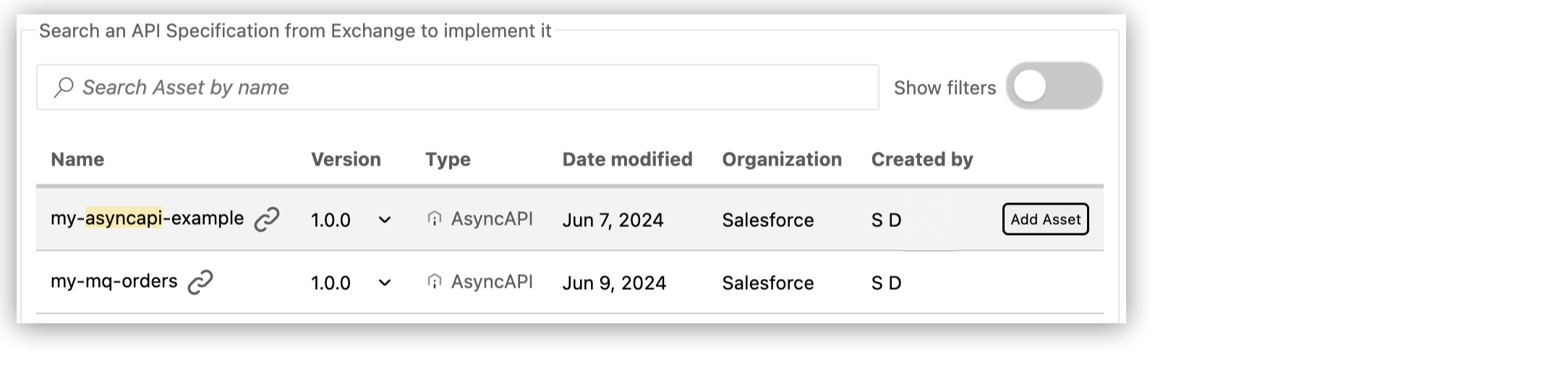Open version 1.0.0 dropdown for my-mq-orders
Image resolution: width=1568 pixels, height=386 pixels.
385,283
